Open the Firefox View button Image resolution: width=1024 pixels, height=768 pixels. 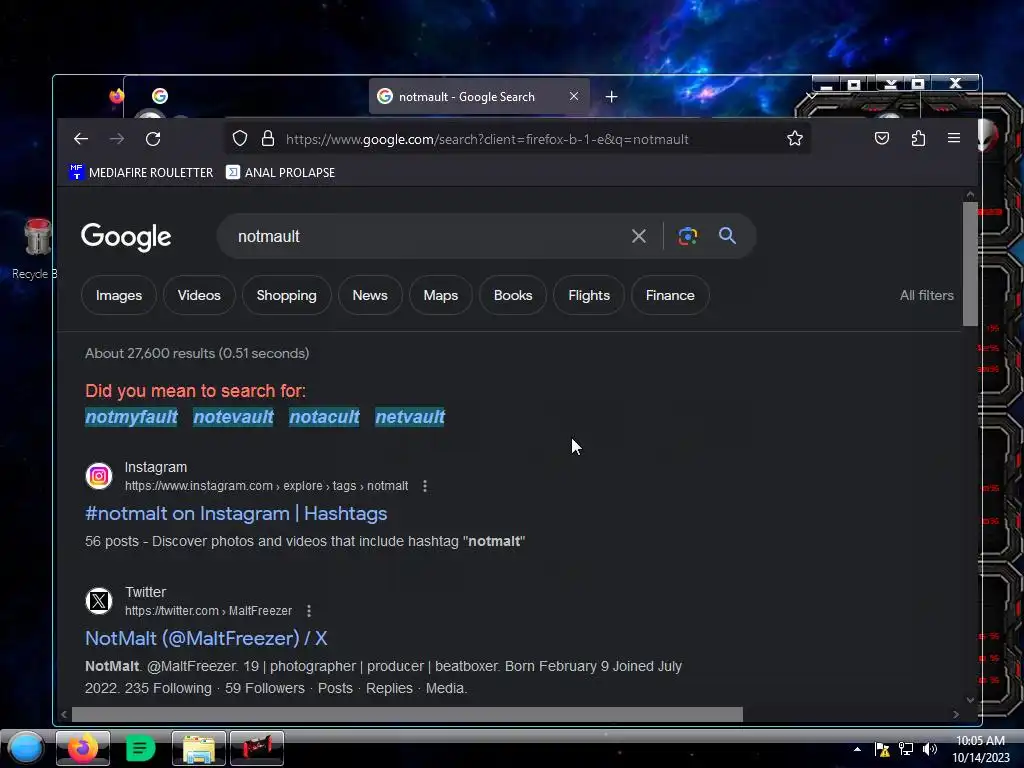(x=117, y=97)
